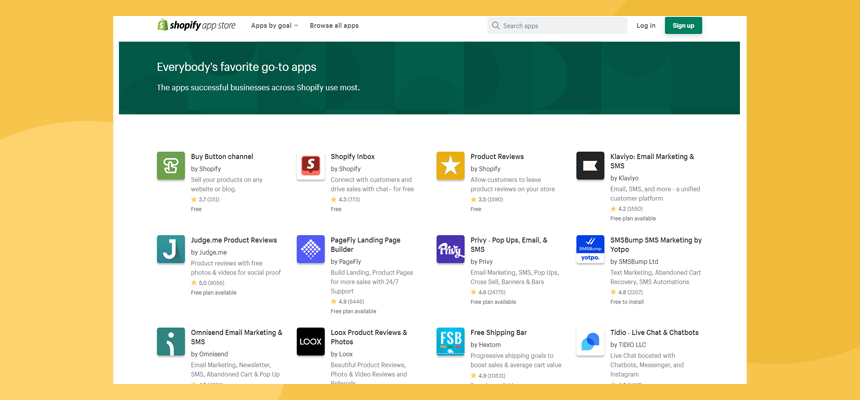Image resolution: width=860 pixels, height=400 pixels.
Task: Open SMSBump SMS Marketing by Yotpo title
Action: tap(656, 245)
